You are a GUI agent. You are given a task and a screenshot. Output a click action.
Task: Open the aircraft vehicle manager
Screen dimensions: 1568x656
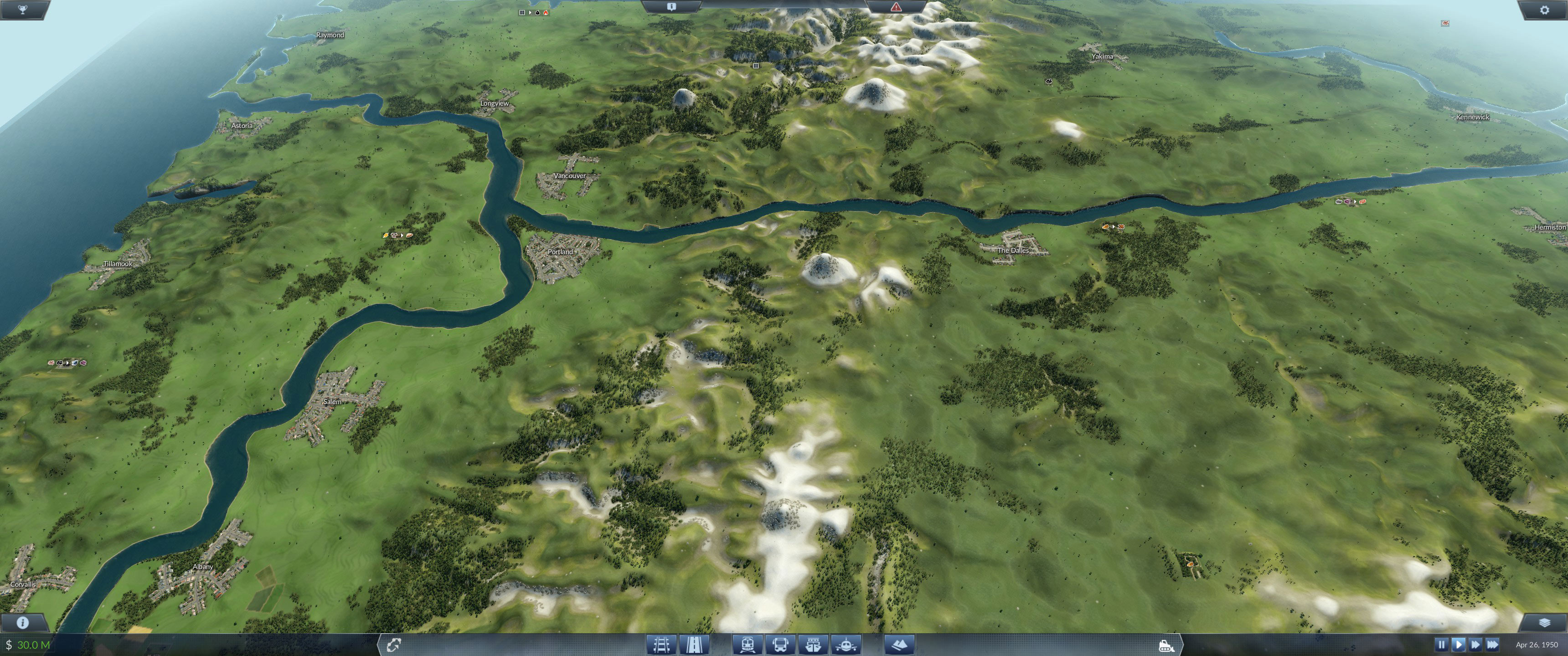click(x=846, y=645)
